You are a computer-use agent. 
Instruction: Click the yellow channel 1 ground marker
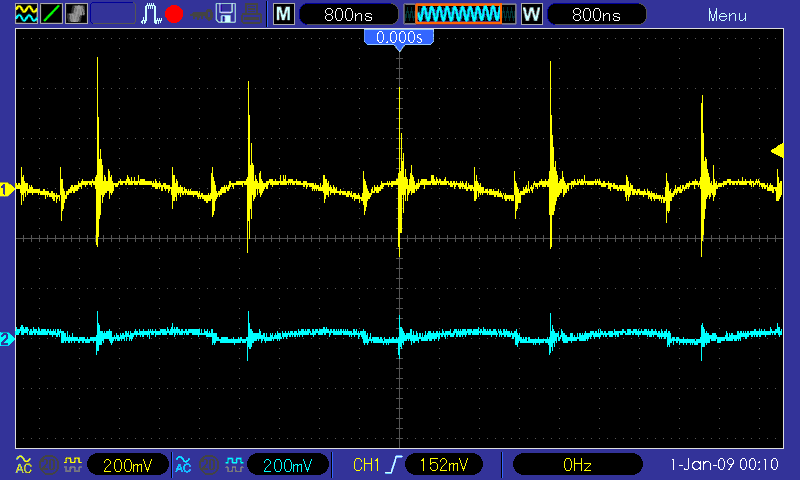coord(7,190)
